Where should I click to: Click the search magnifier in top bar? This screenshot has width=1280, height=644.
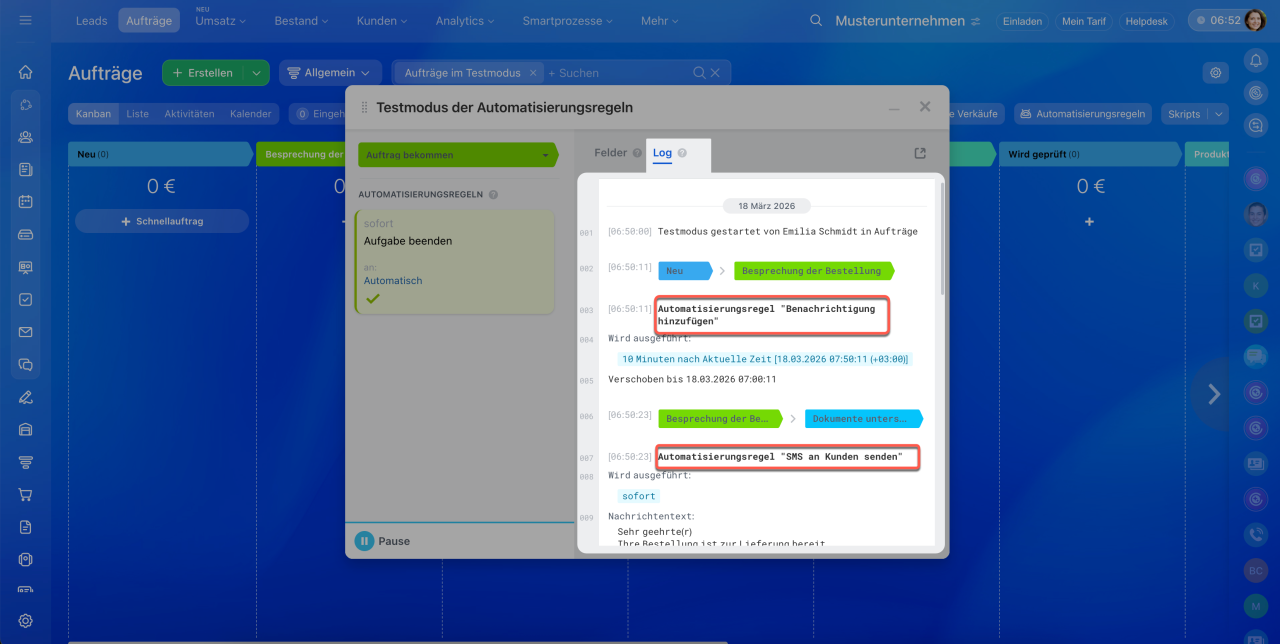[x=816, y=21]
